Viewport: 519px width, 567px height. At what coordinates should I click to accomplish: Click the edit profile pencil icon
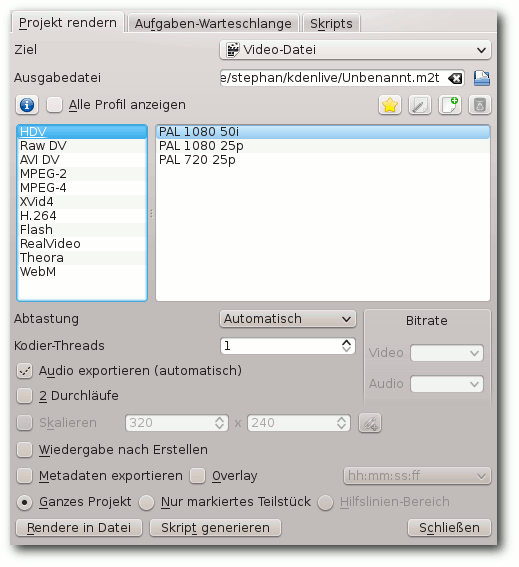coord(420,105)
